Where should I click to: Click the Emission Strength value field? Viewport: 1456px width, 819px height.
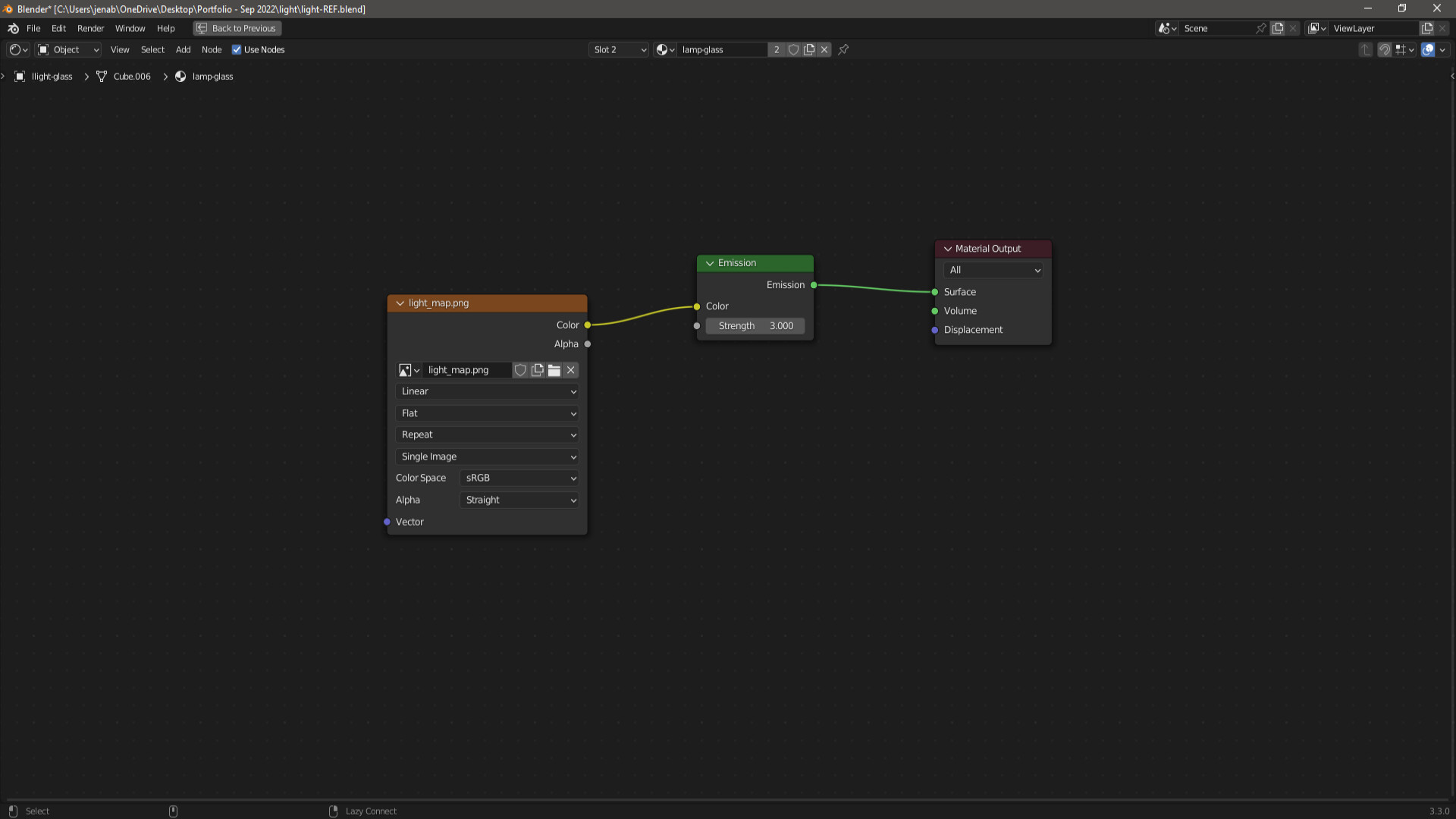pyautogui.click(x=755, y=326)
